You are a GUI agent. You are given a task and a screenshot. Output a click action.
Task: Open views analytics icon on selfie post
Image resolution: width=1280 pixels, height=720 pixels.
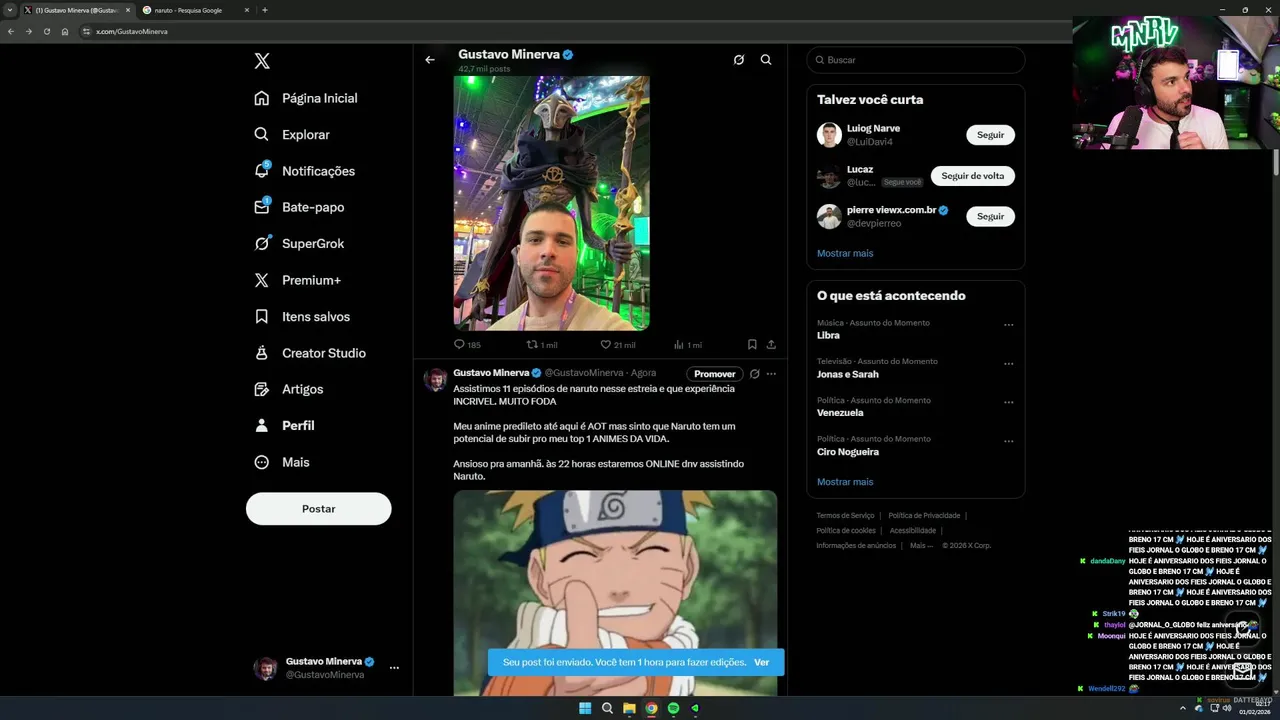679,344
